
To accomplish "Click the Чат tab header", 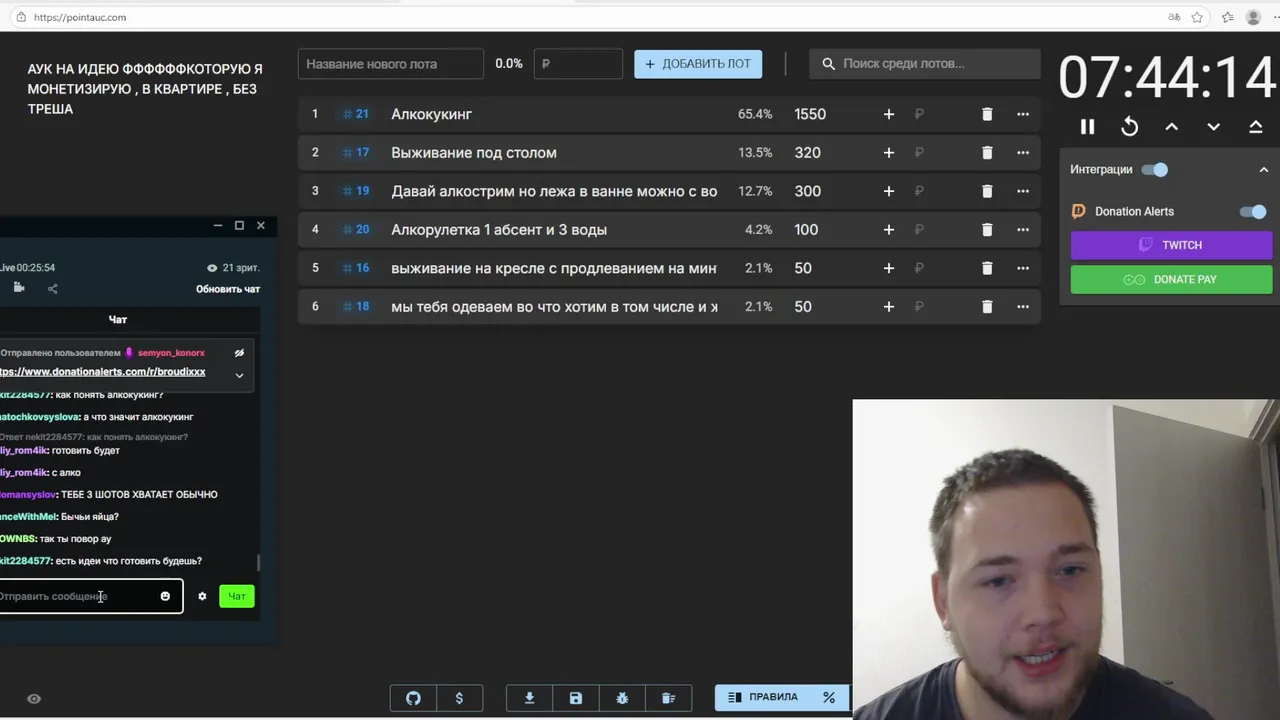I will (x=118, y=319).
